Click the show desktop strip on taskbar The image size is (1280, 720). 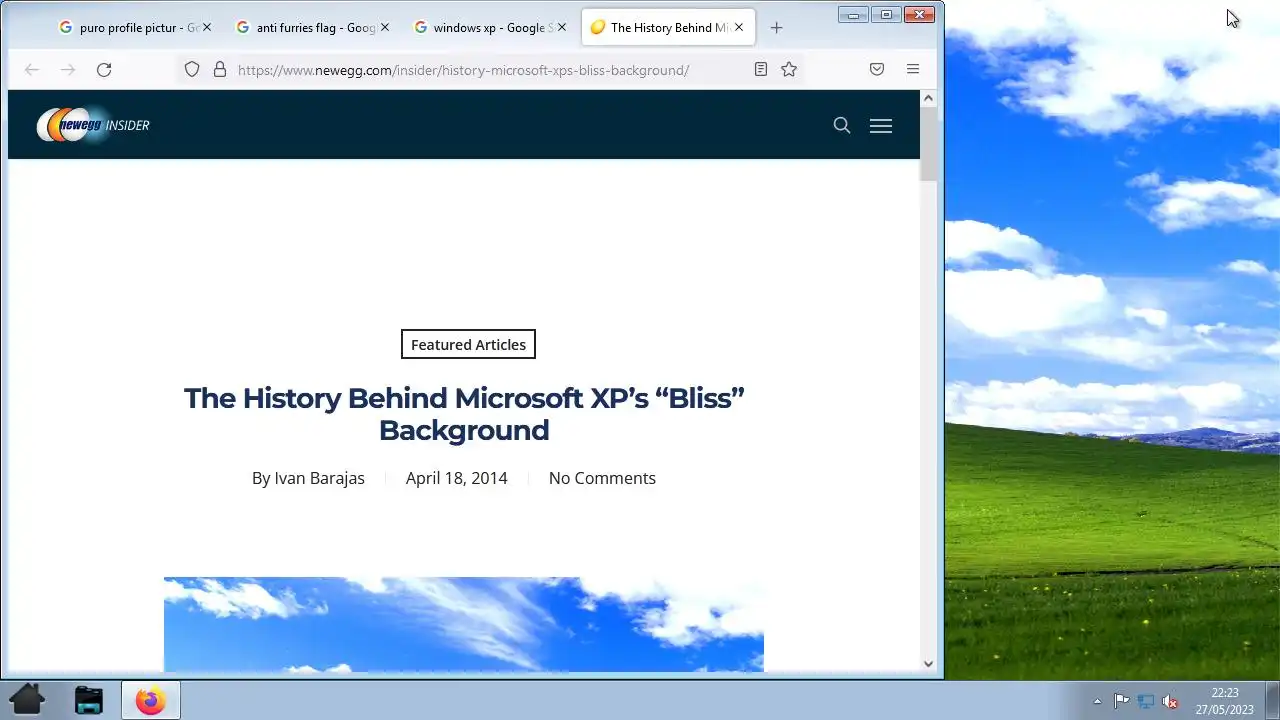point(1272,700)
